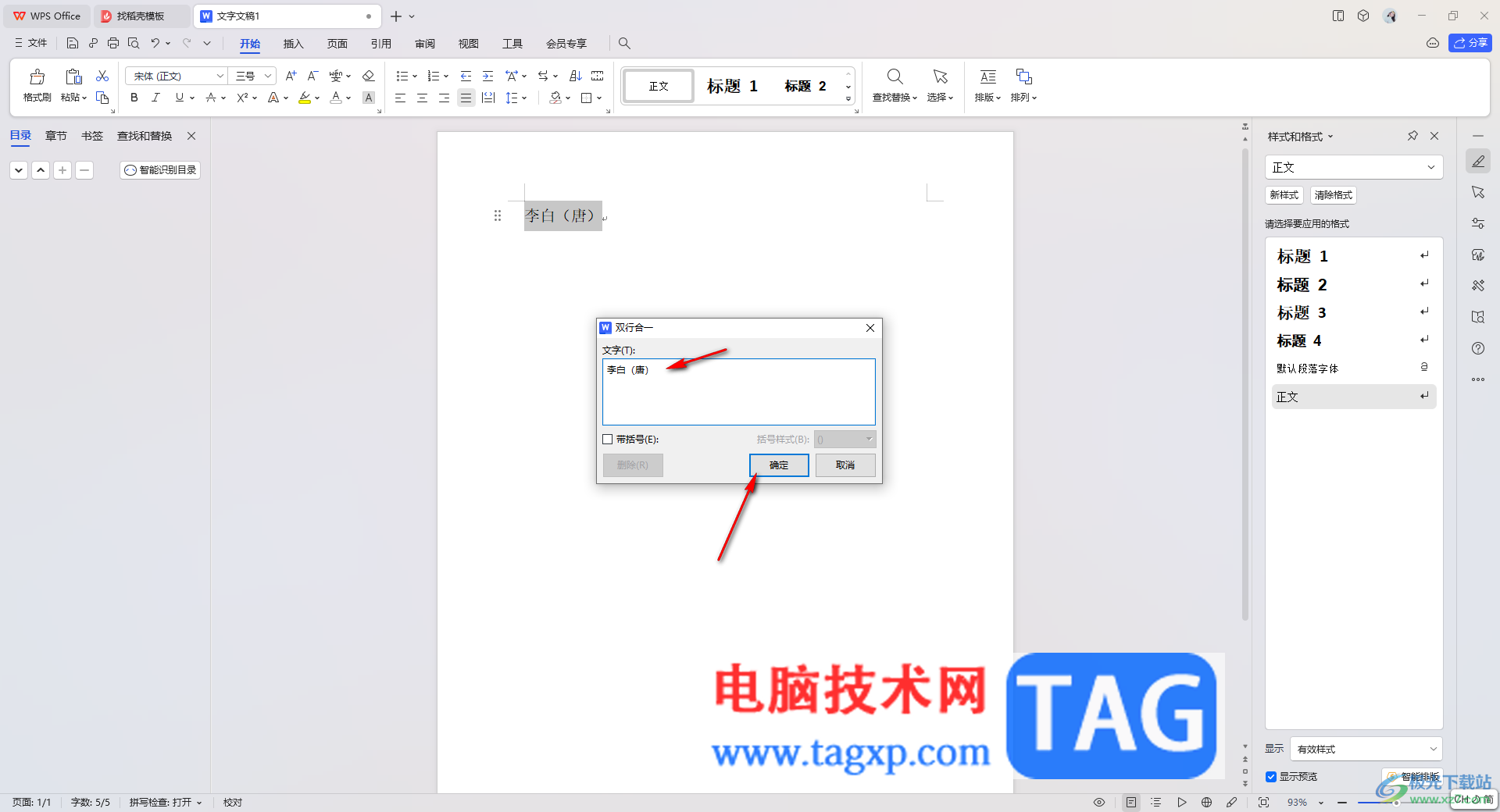Open the Page ribbon tab

click(337, 44)
